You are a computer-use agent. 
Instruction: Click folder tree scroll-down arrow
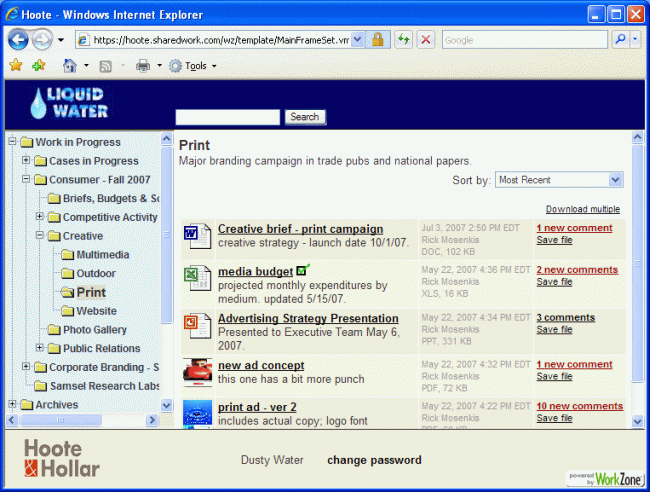(167, 405)
